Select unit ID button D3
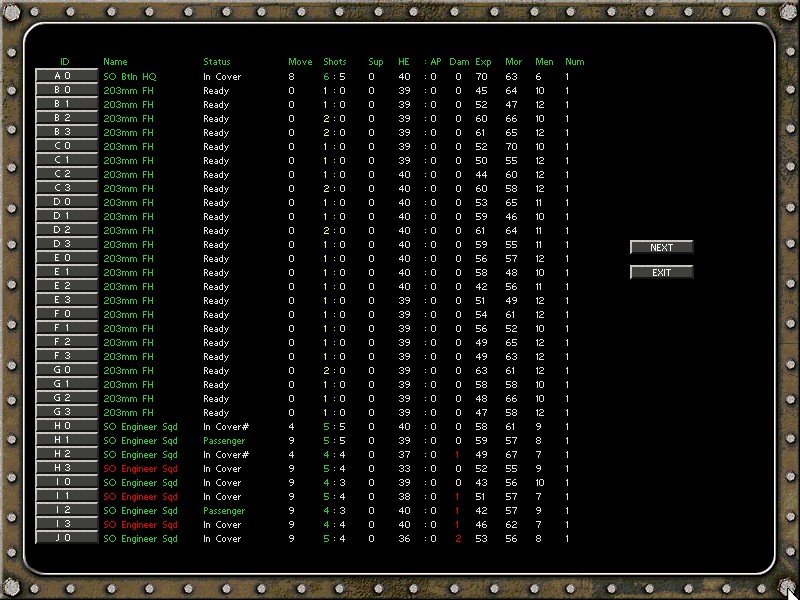Screen dimensions: 800x600 [66, 244]
